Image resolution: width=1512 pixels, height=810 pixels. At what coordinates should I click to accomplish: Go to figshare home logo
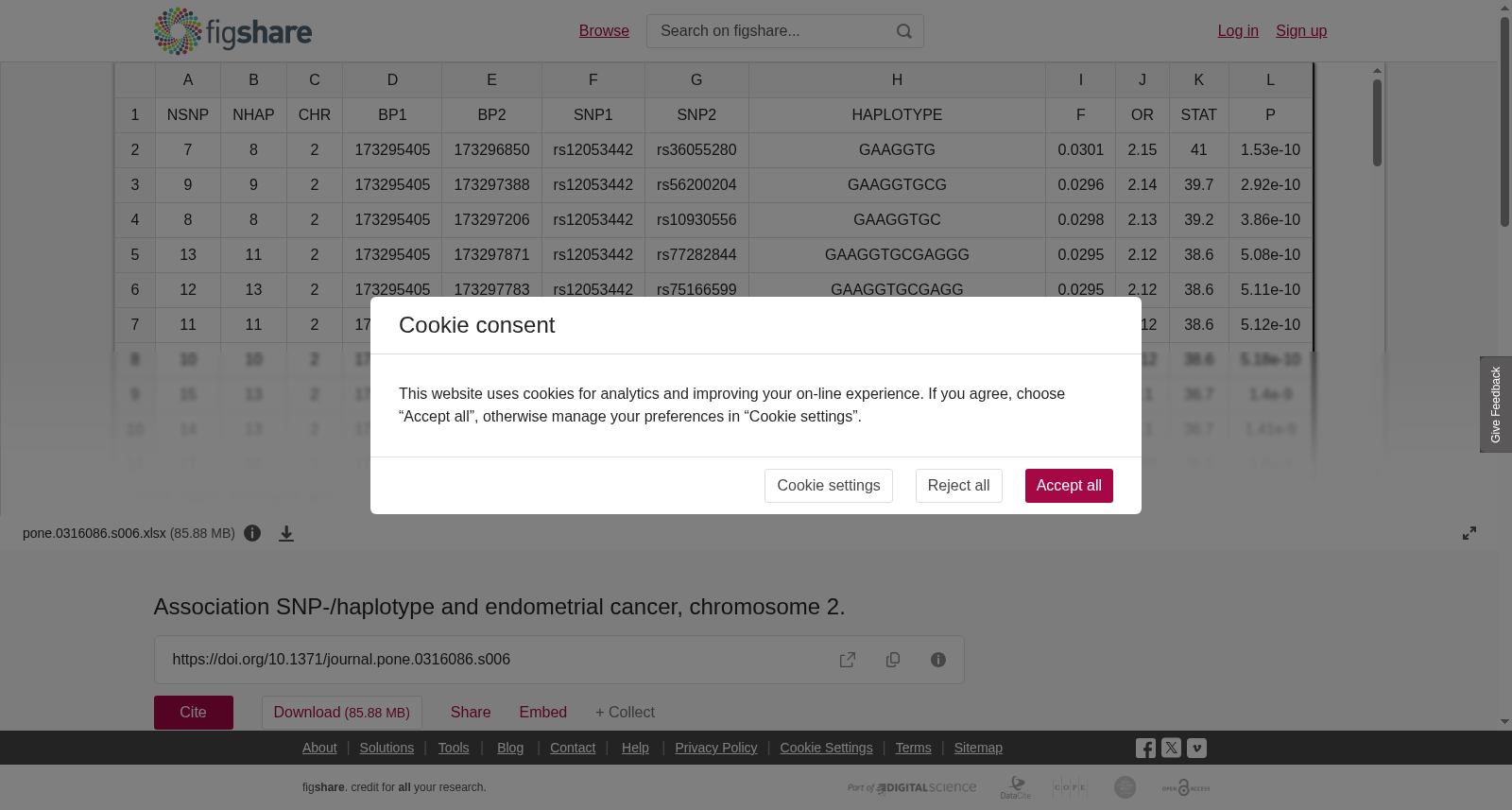(x=232, y=31)
